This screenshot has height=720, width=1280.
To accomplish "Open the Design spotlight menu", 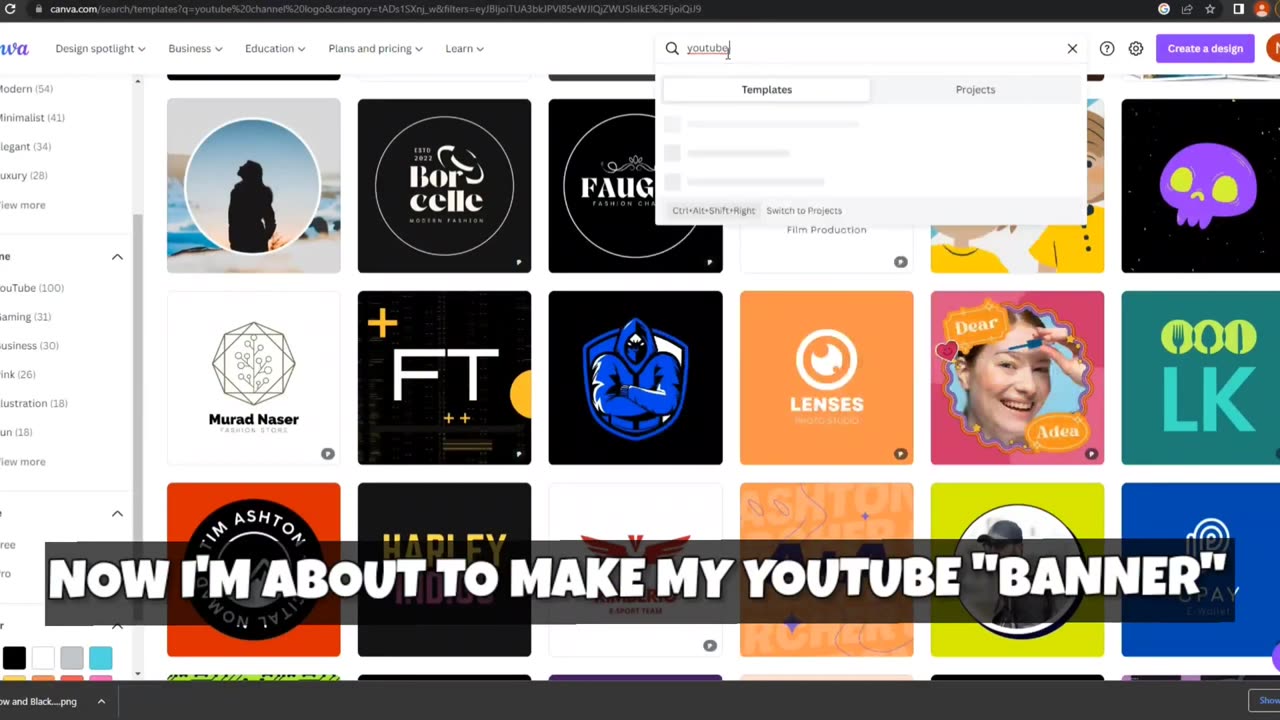I will (100, 48).
